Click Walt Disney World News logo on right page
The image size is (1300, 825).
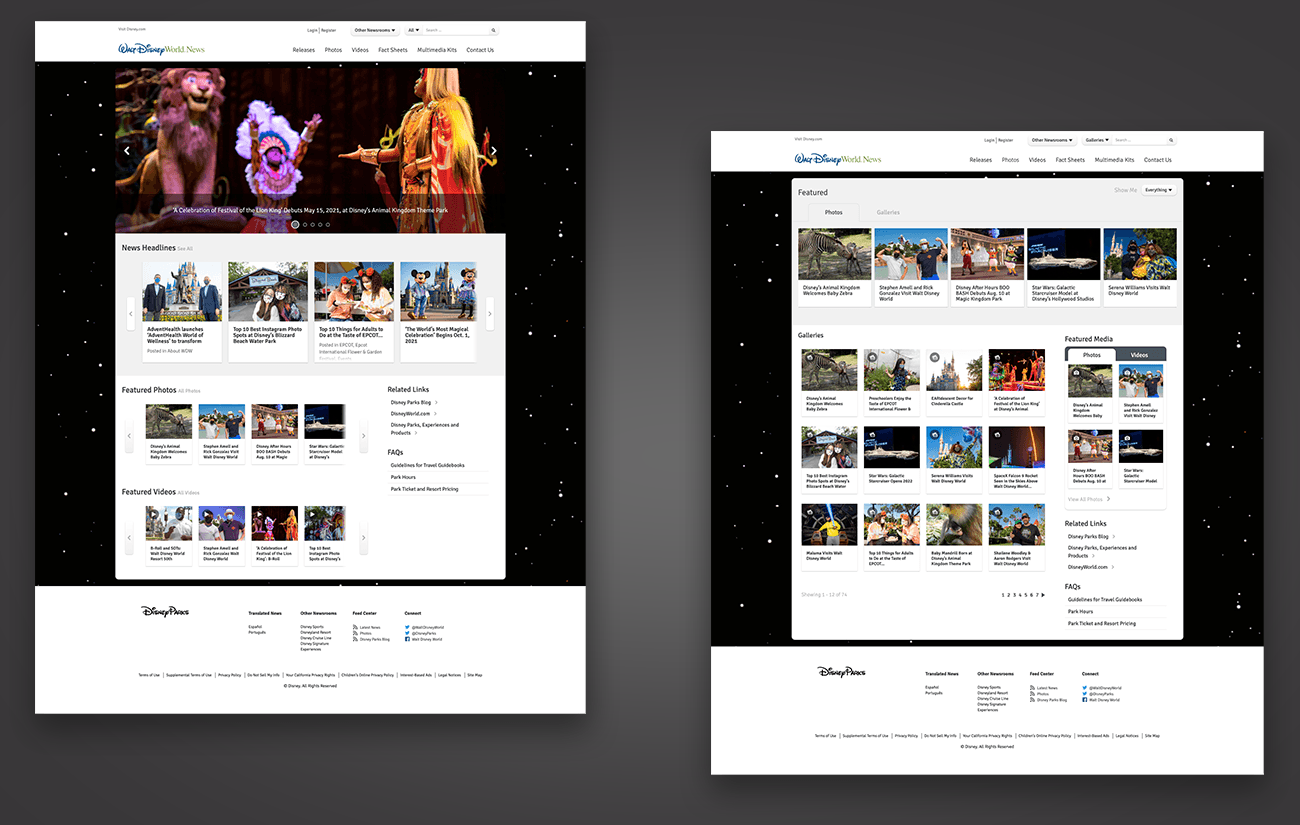[838, 159]
